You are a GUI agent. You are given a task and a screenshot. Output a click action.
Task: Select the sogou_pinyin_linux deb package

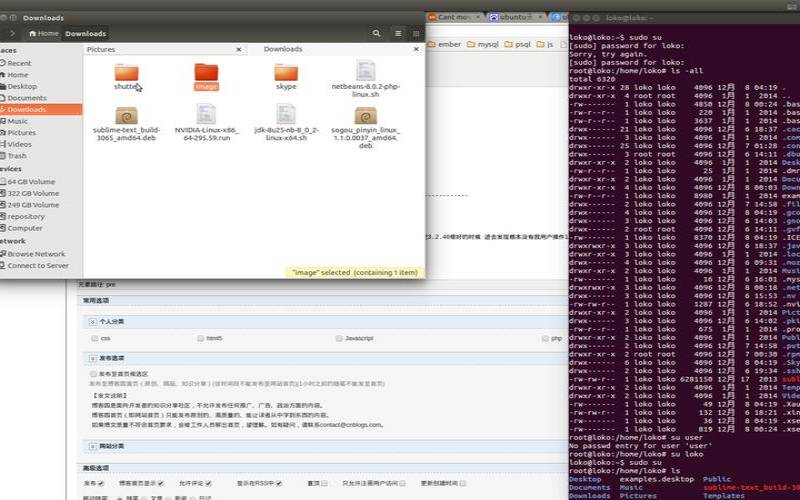(x=365, y=127)
